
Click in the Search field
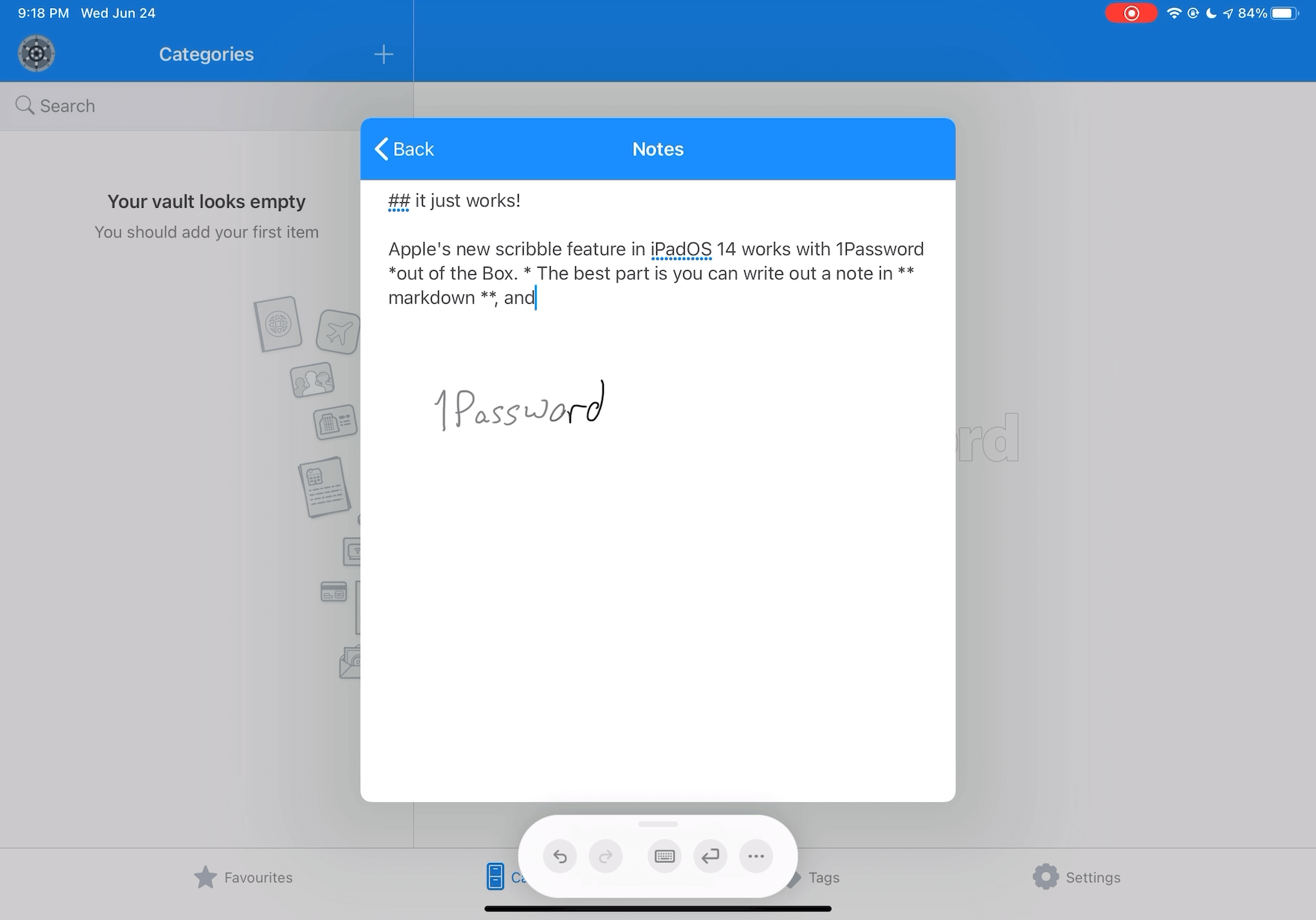click(x=206, y=106)
